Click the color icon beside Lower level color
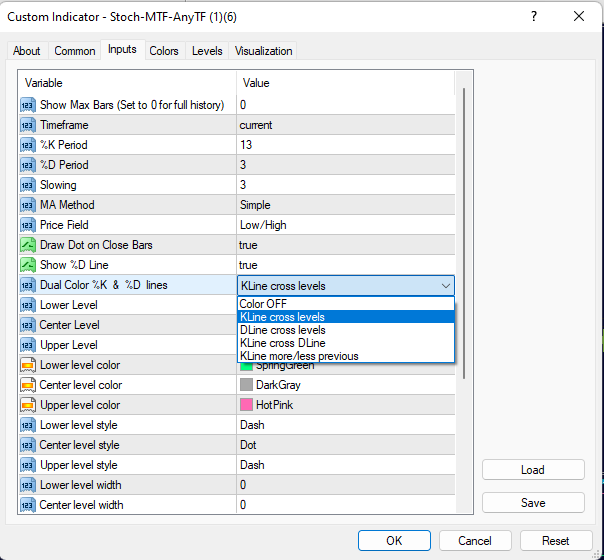The image size is (604, 560). (x=28, y=365)
